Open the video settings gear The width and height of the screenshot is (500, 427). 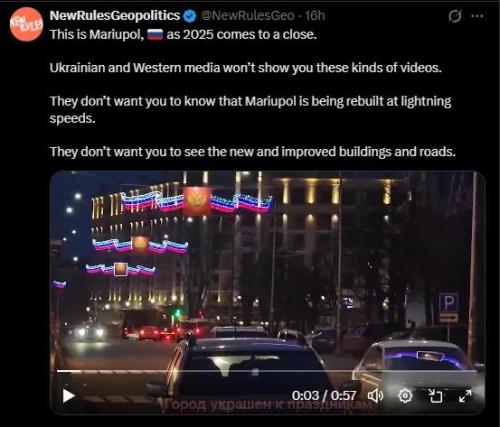point(405,396)
